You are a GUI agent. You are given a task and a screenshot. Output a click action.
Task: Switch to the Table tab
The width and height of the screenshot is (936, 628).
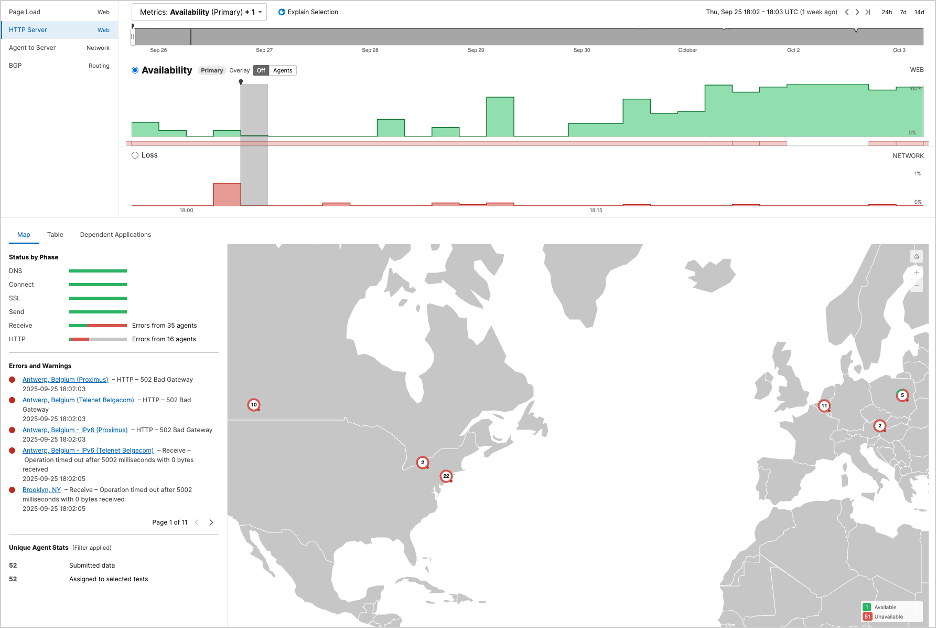(55, 234)
